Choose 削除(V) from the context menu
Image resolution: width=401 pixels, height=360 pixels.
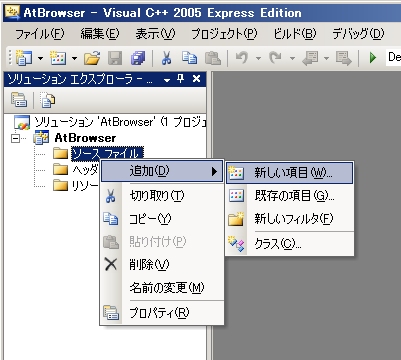(x=162, y=265)
